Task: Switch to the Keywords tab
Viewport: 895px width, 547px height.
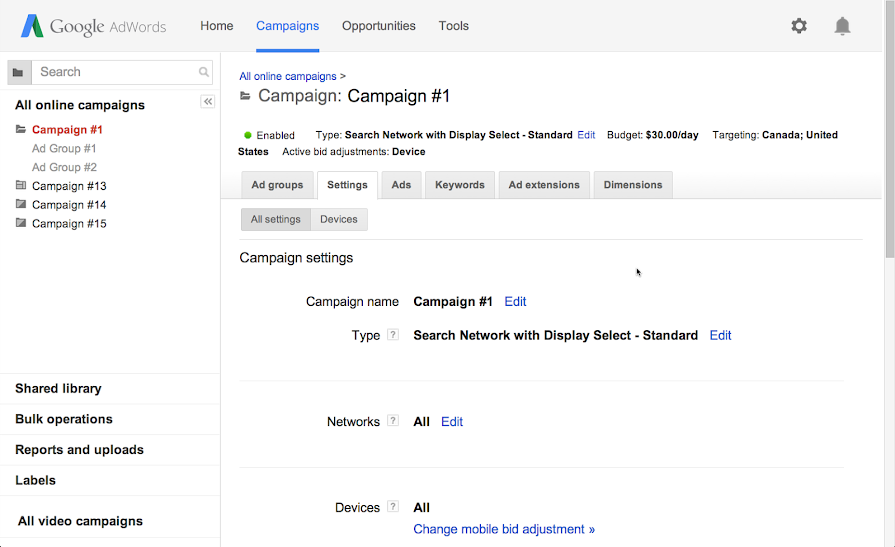Action: point(459,185)
